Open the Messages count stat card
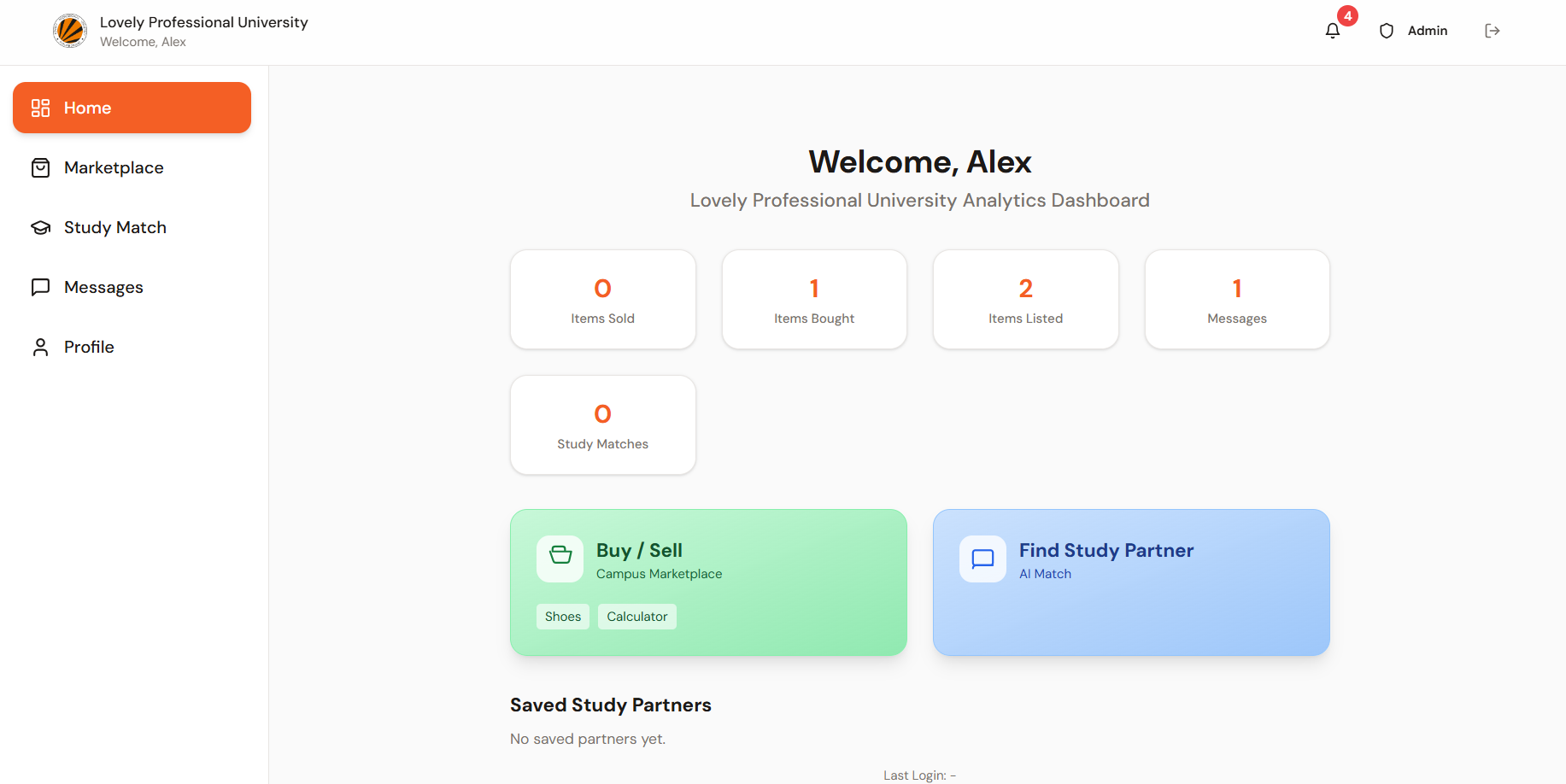The width and height of the screenshot is (1566, 784). coord(1236,299)
